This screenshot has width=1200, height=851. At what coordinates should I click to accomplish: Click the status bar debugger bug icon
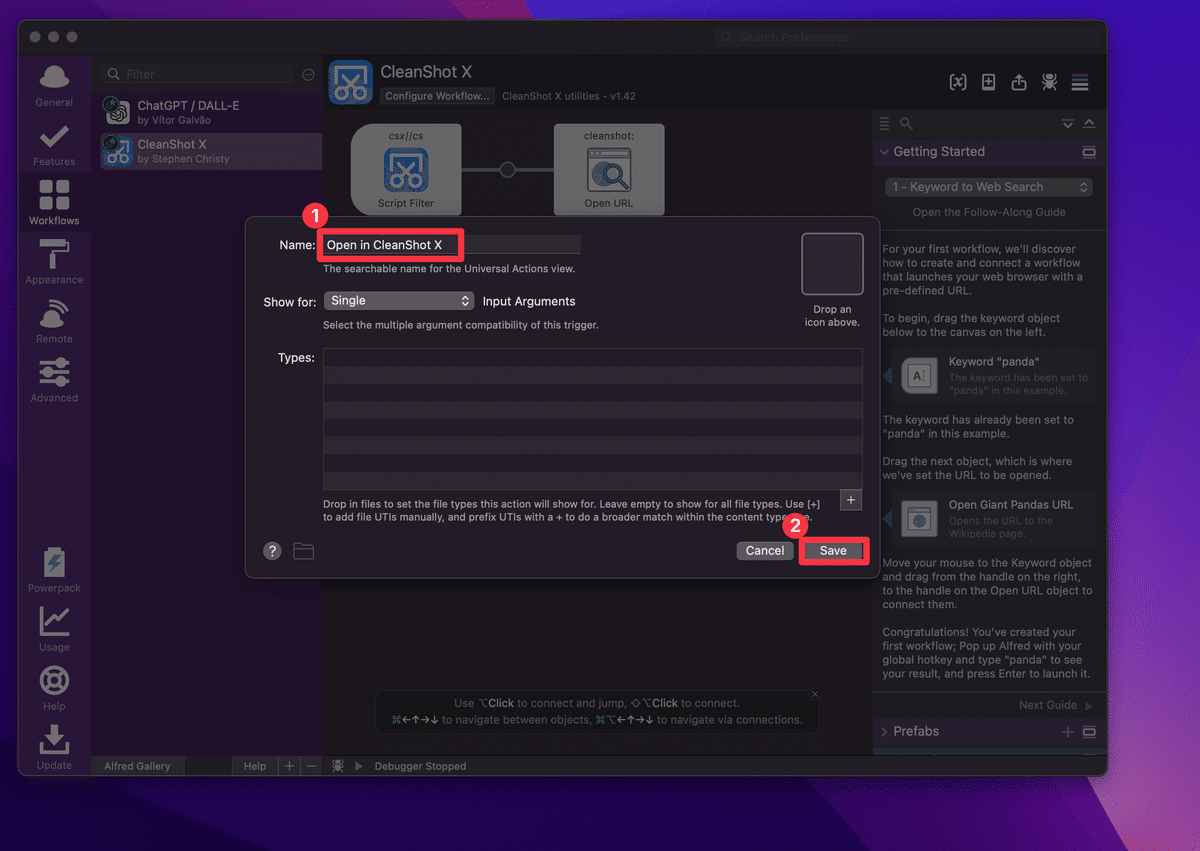(x=338, y=766)
